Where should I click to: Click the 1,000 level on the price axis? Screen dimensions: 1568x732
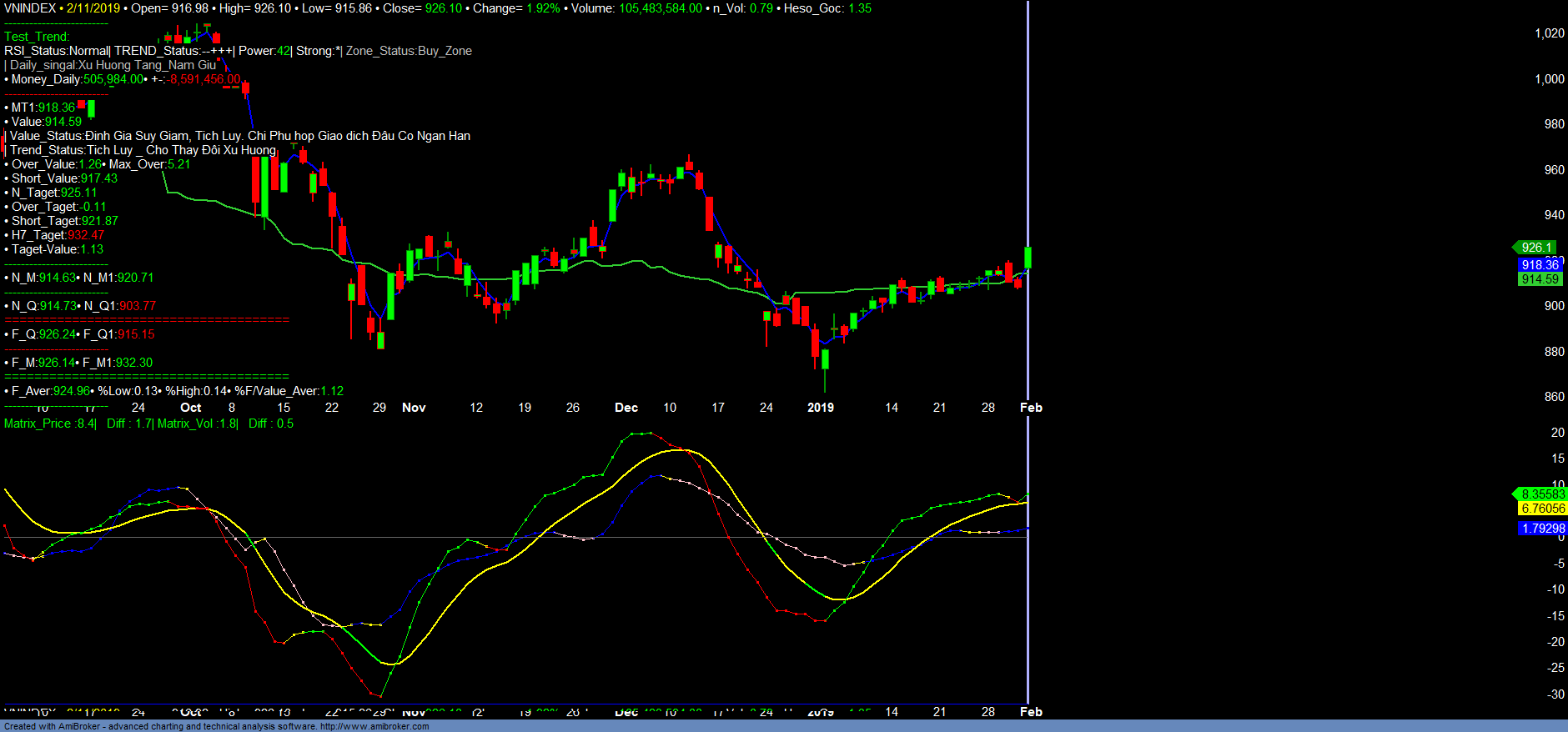(1550, 79)
